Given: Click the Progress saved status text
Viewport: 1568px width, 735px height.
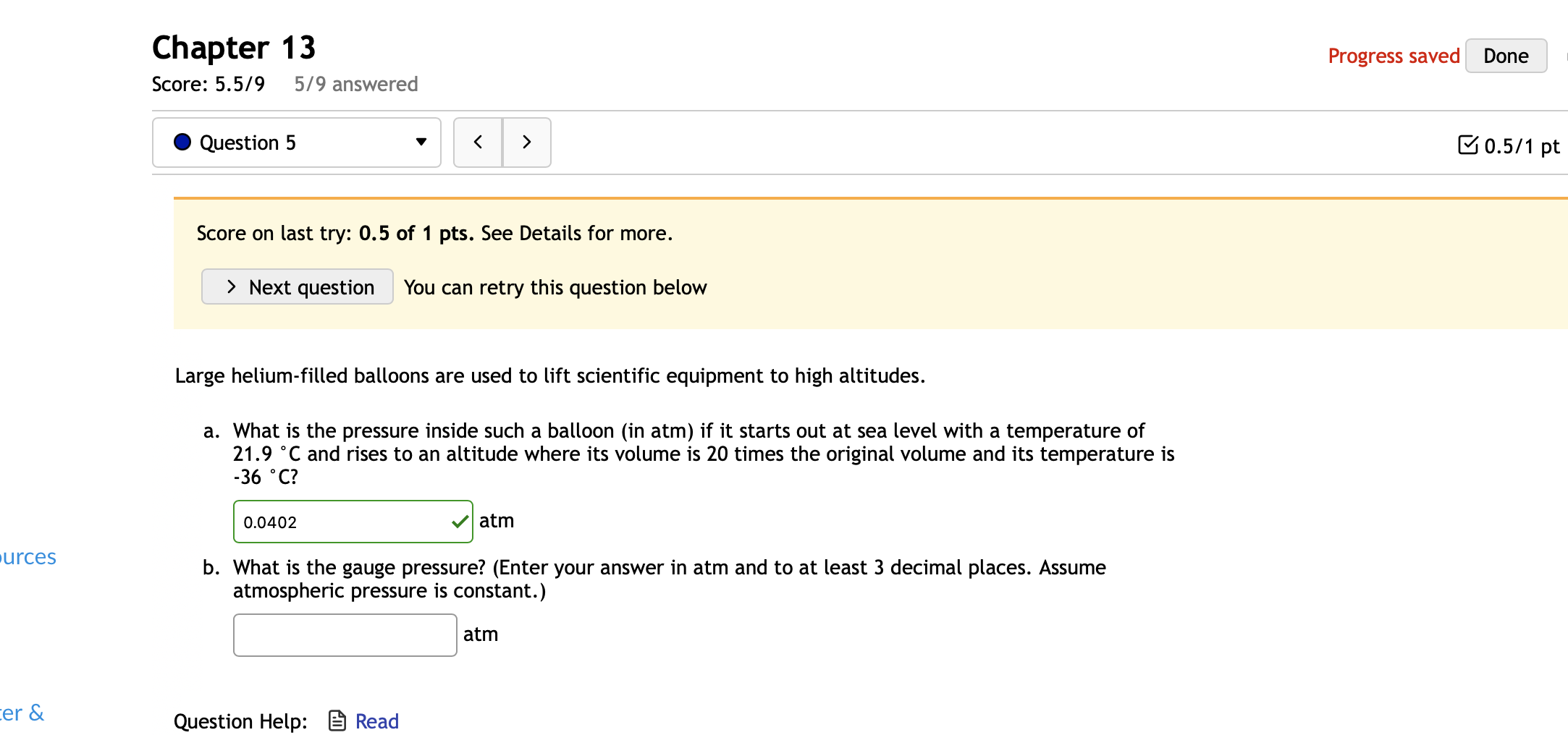Looking at the screenshot, I should click(x=1394, y=56).
